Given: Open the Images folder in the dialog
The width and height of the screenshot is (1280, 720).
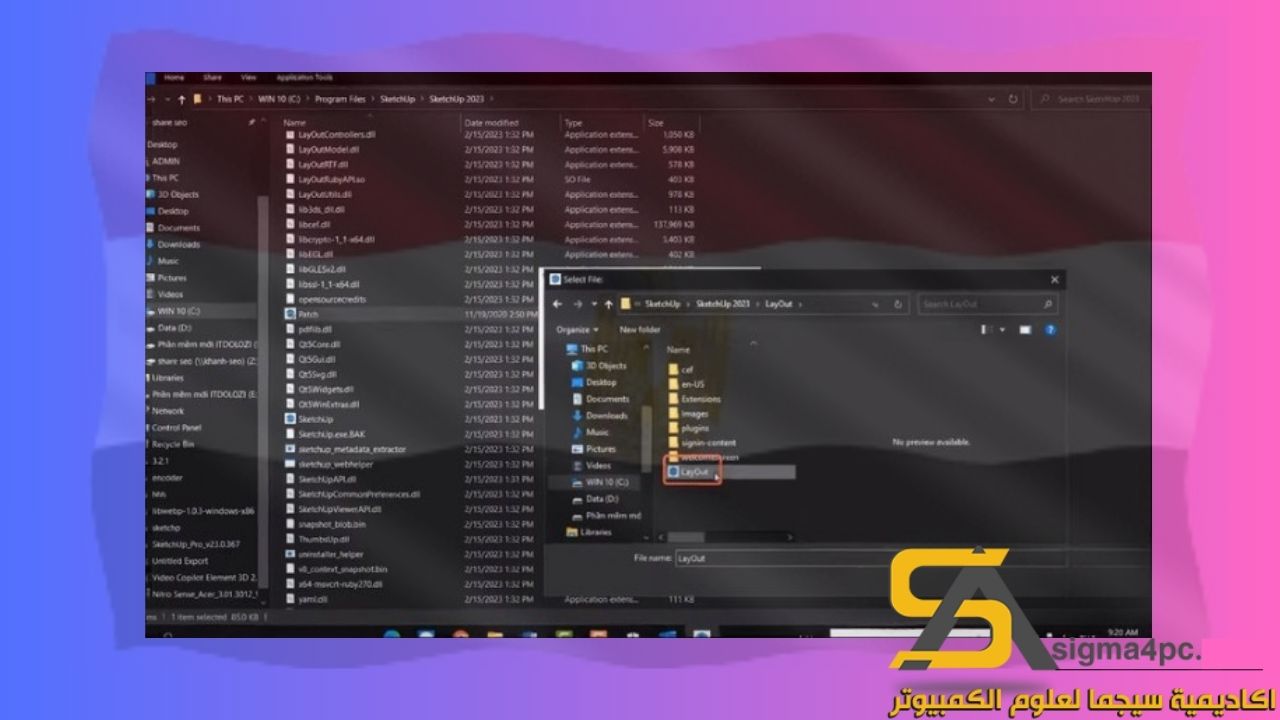Looking at the screenshot, I should pos(688,413).
